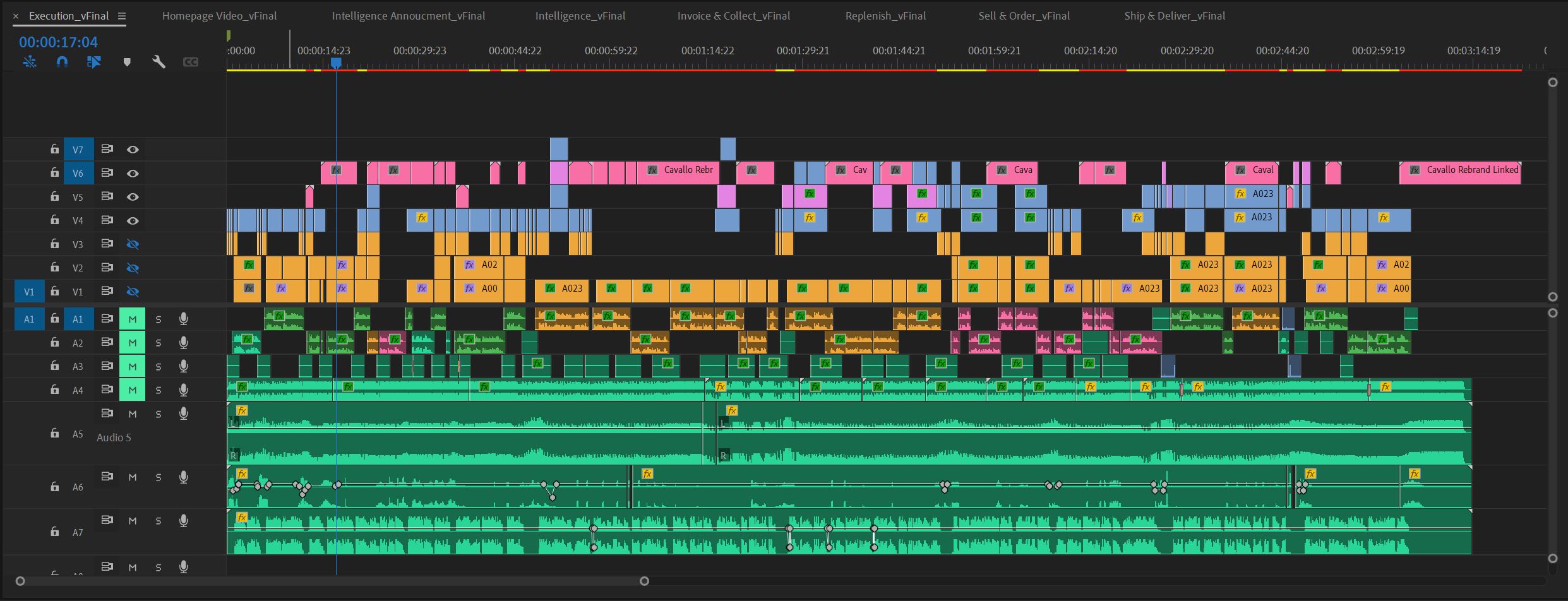Image resolution: width=1568 pixels, height=601 pixels.
Task: Open the Intelligence Annoucment_vFinal tab
Action: 409,16
